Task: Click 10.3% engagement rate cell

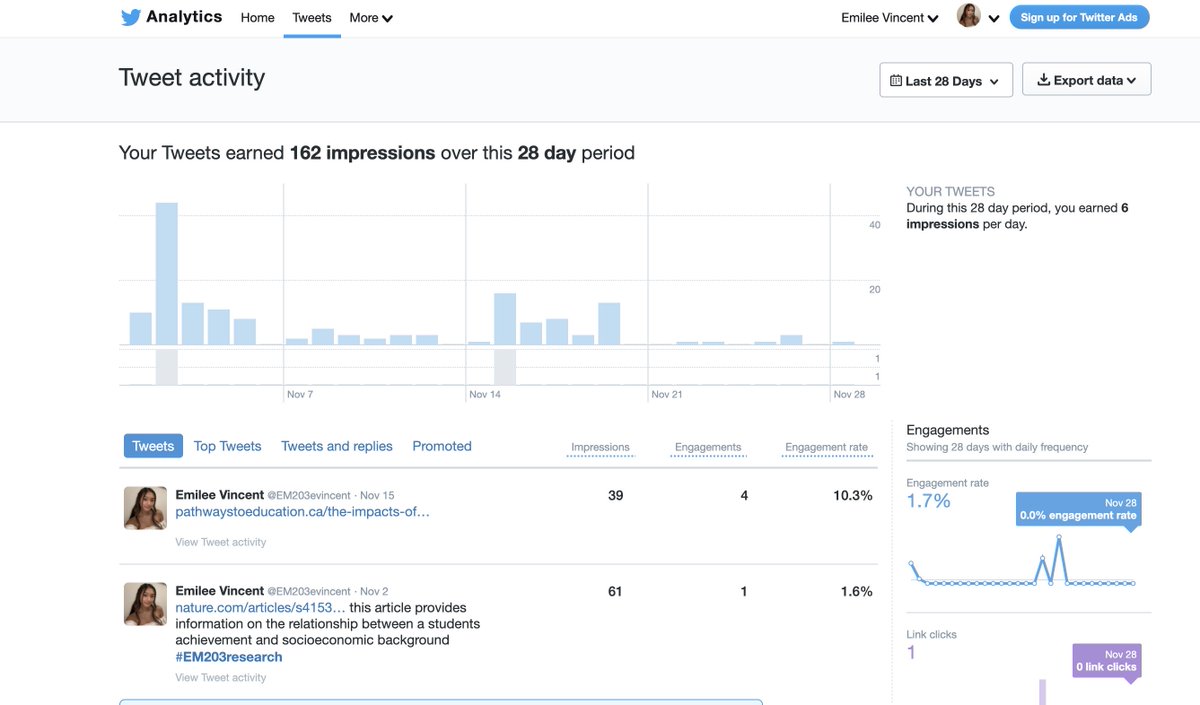Action: click(853, 495)
